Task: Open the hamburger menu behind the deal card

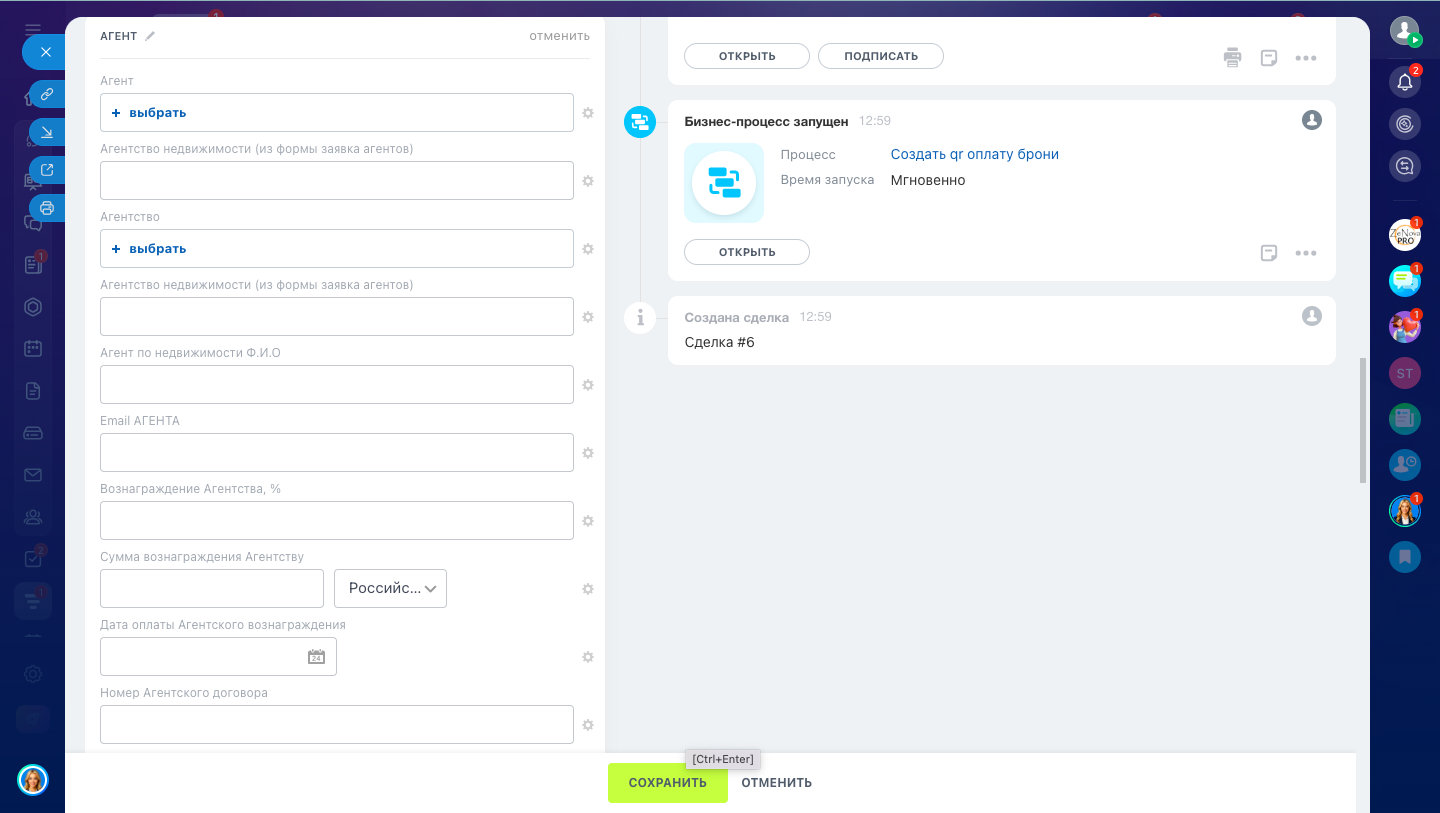Action: pyautogui.click(x=33, y=29)
